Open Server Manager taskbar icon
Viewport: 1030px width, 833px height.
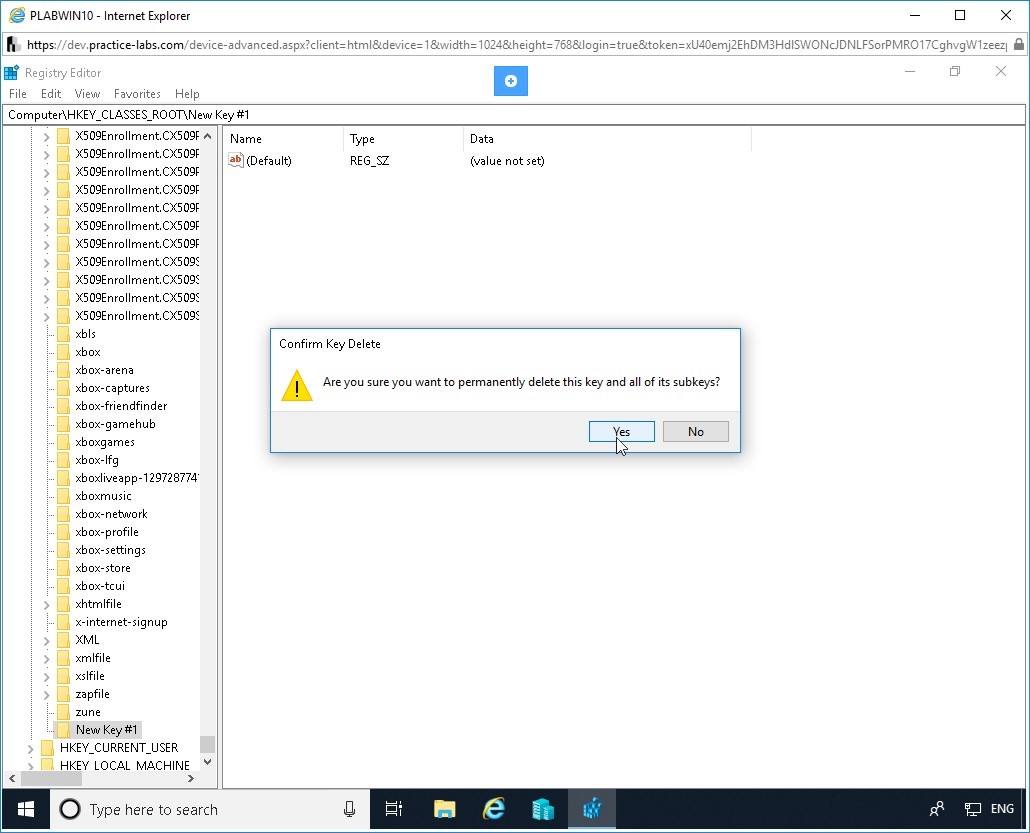[x=543, y=809]
